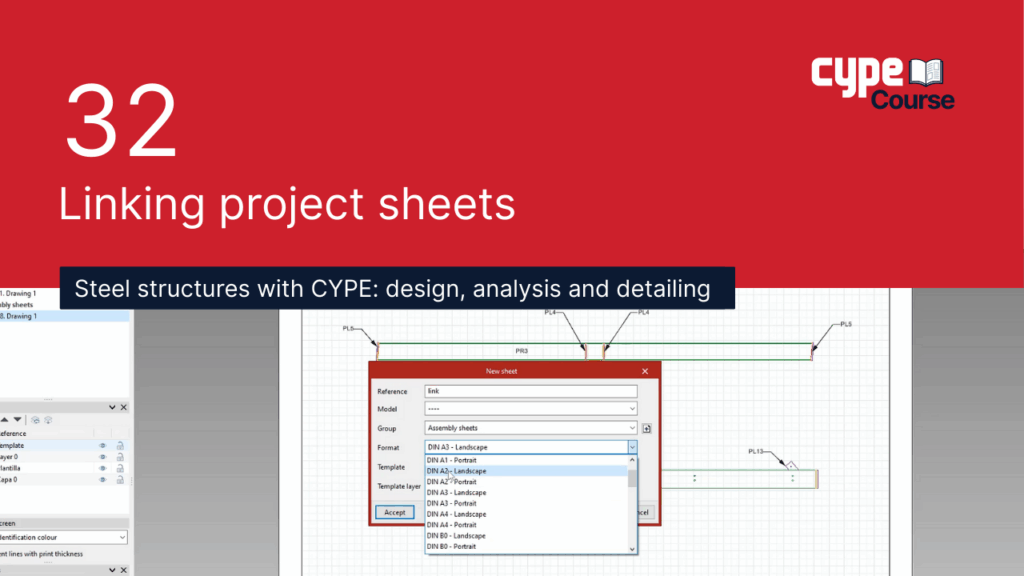Toggle visibility of Layer 0
Image resolution: width=1024 pixels, height=576 pixels.
point(102,457)
